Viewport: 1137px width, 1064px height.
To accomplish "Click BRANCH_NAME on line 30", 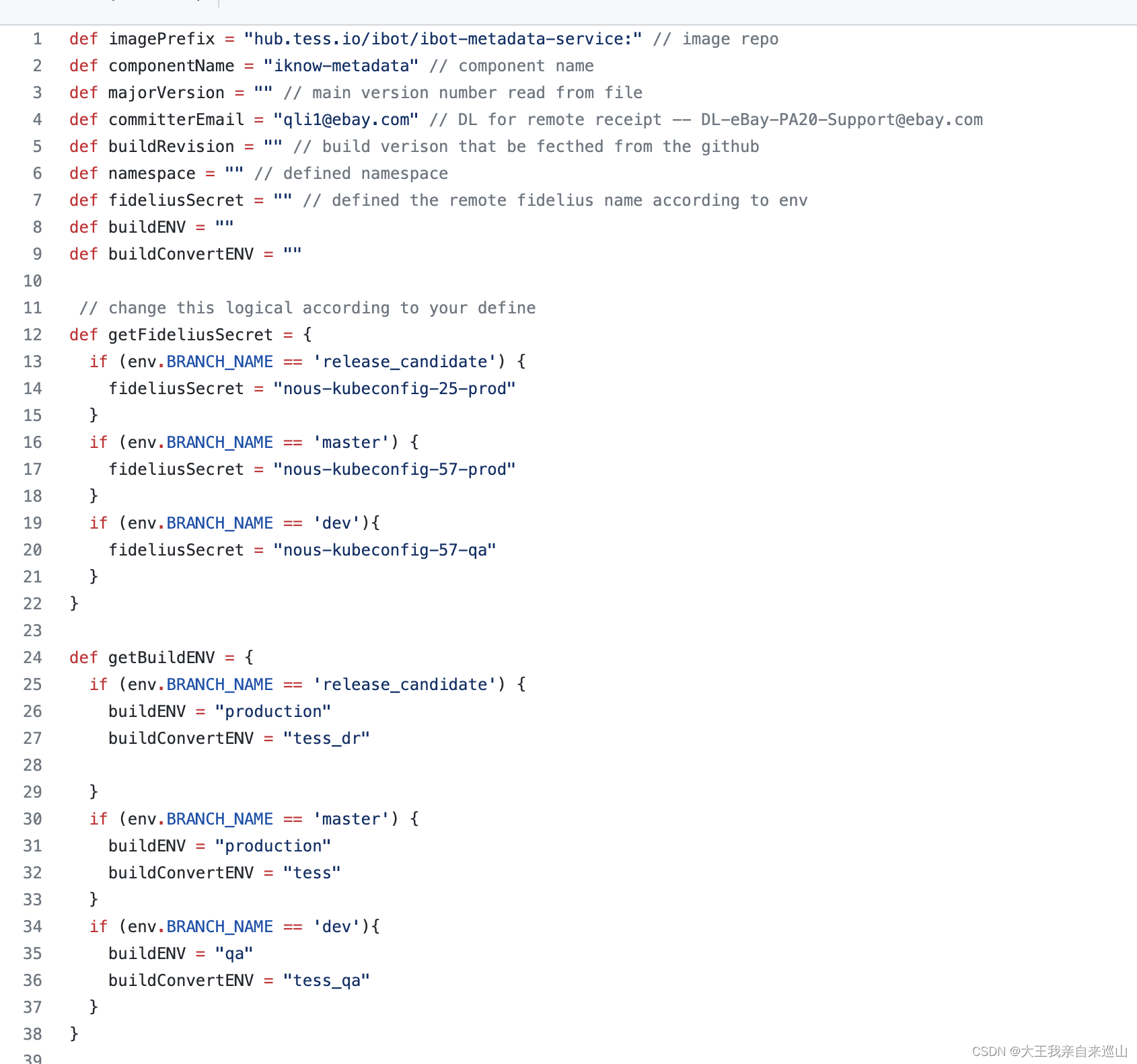I will pos(219,819).
